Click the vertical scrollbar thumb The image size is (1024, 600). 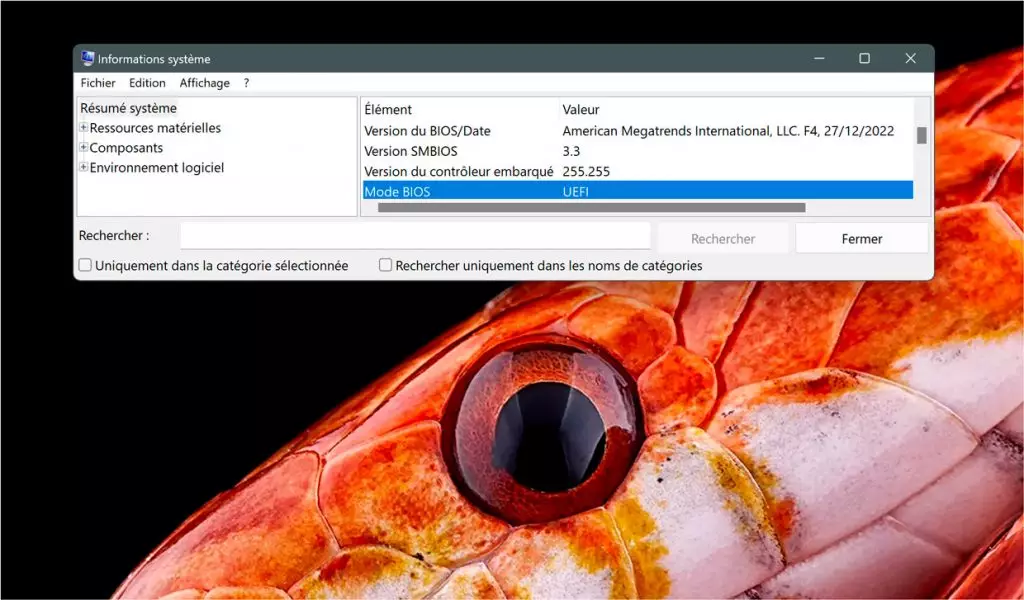[x=921, y=135]
